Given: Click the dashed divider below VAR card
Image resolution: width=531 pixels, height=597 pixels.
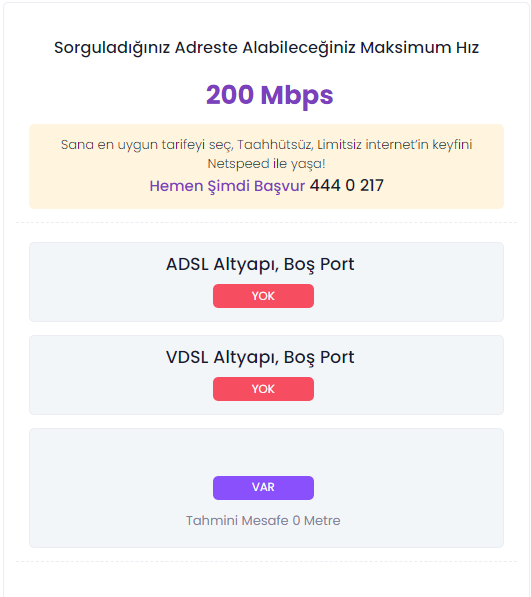Looking at the screenshot, I should point(266,561).
